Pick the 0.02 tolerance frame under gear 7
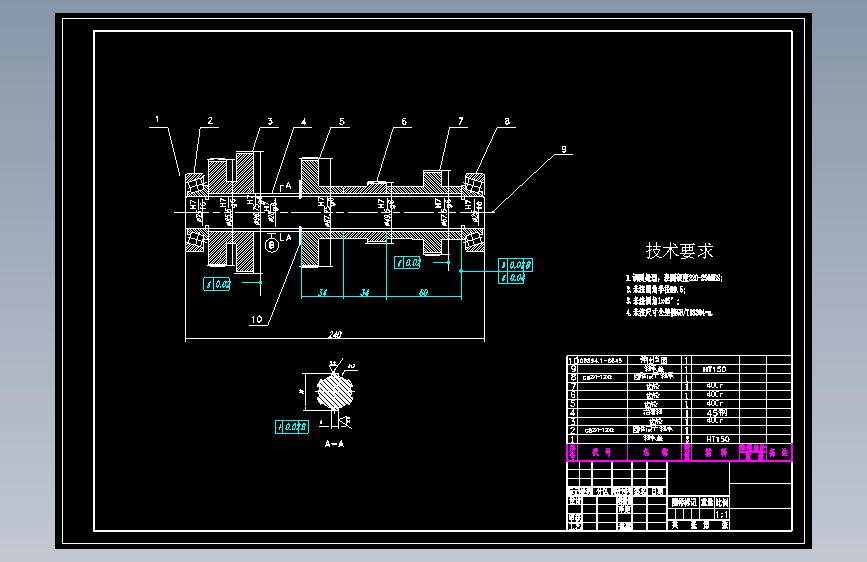The width and height of the screenshot is (867, 562). [x=407, y=263]
